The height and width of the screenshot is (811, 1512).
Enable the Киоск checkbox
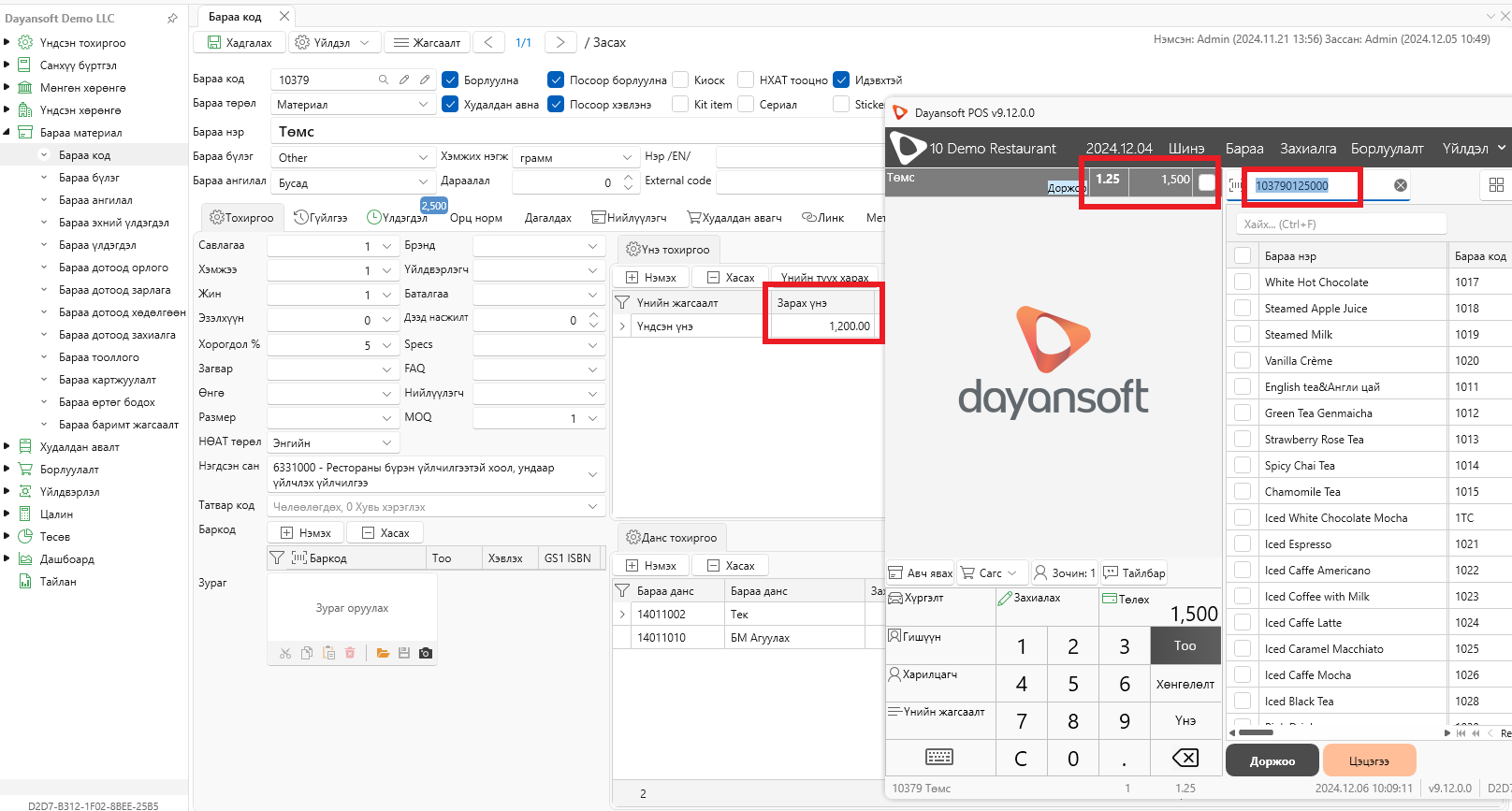[x=680, y=80]
